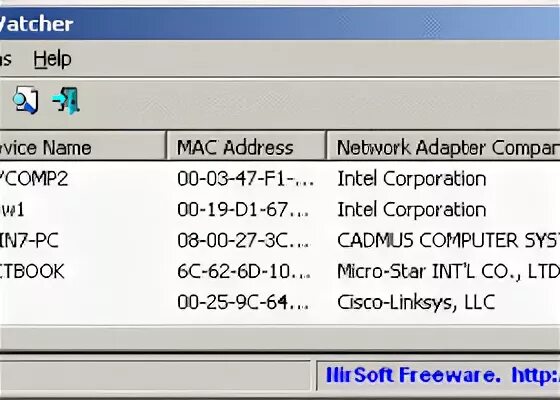Image resolution: width=560 pixels, height=400 pixels.
Task: Click MAC address 08-00-27-3C cell
Action: click(244, 240)
